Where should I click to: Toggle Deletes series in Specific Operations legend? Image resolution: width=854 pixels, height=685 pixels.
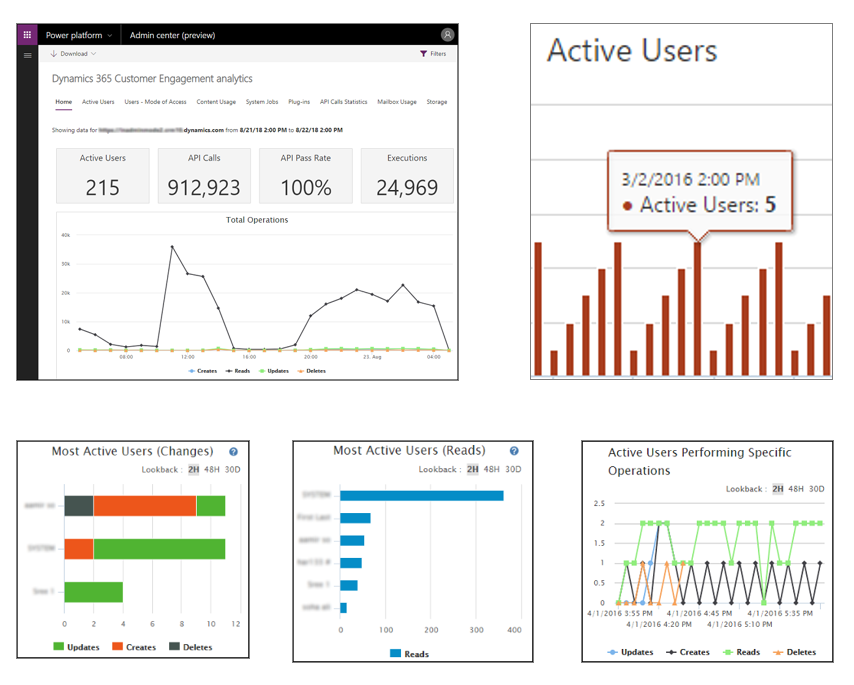tap(795, 652)
